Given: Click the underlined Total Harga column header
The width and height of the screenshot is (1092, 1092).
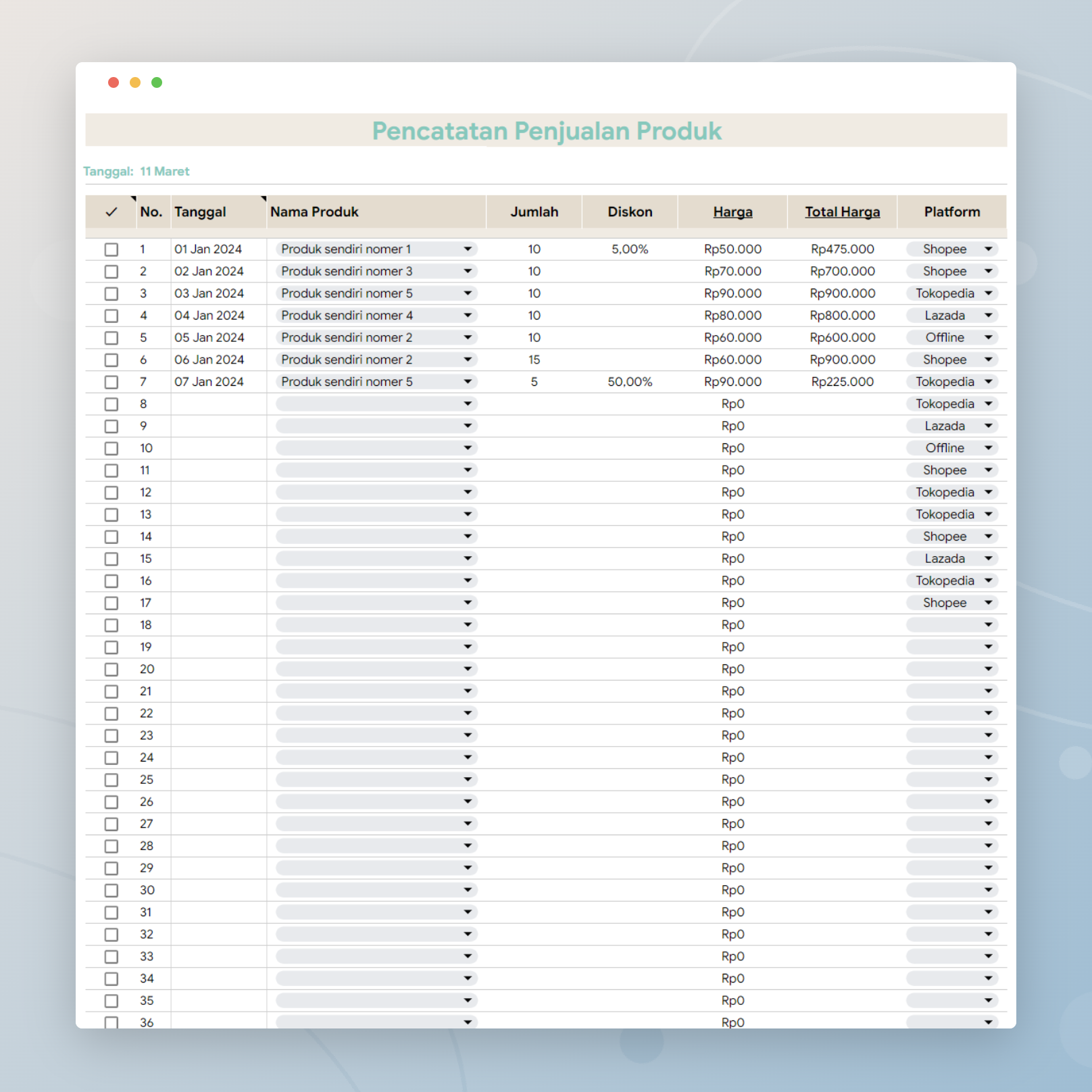Looking at the screenshot, I should coord(843,212).
